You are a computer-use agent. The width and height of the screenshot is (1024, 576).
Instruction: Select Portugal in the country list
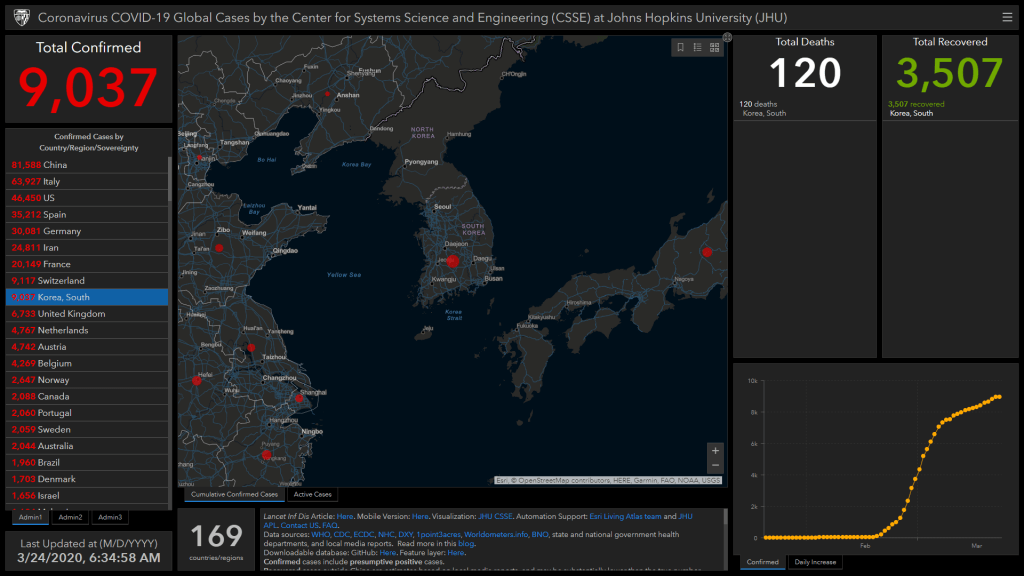pos(87,413)
